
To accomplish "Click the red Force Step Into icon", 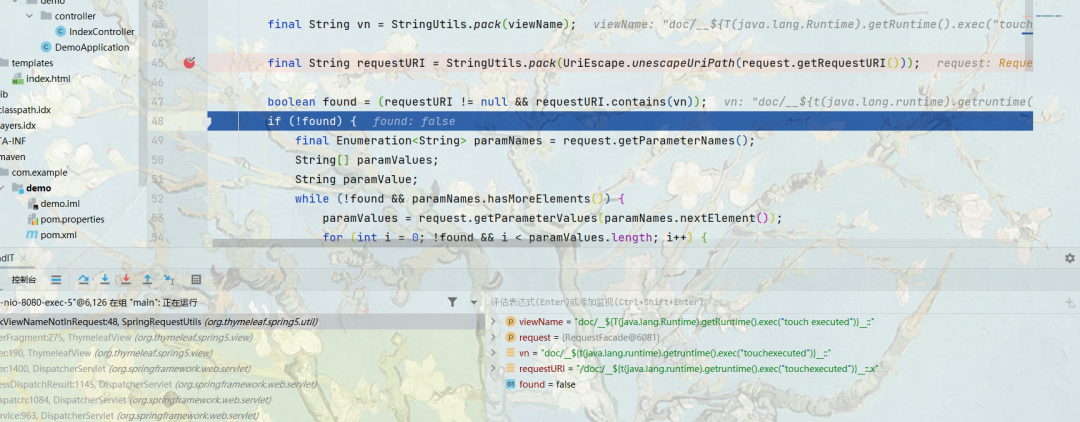I will click(x=126, y=279).
